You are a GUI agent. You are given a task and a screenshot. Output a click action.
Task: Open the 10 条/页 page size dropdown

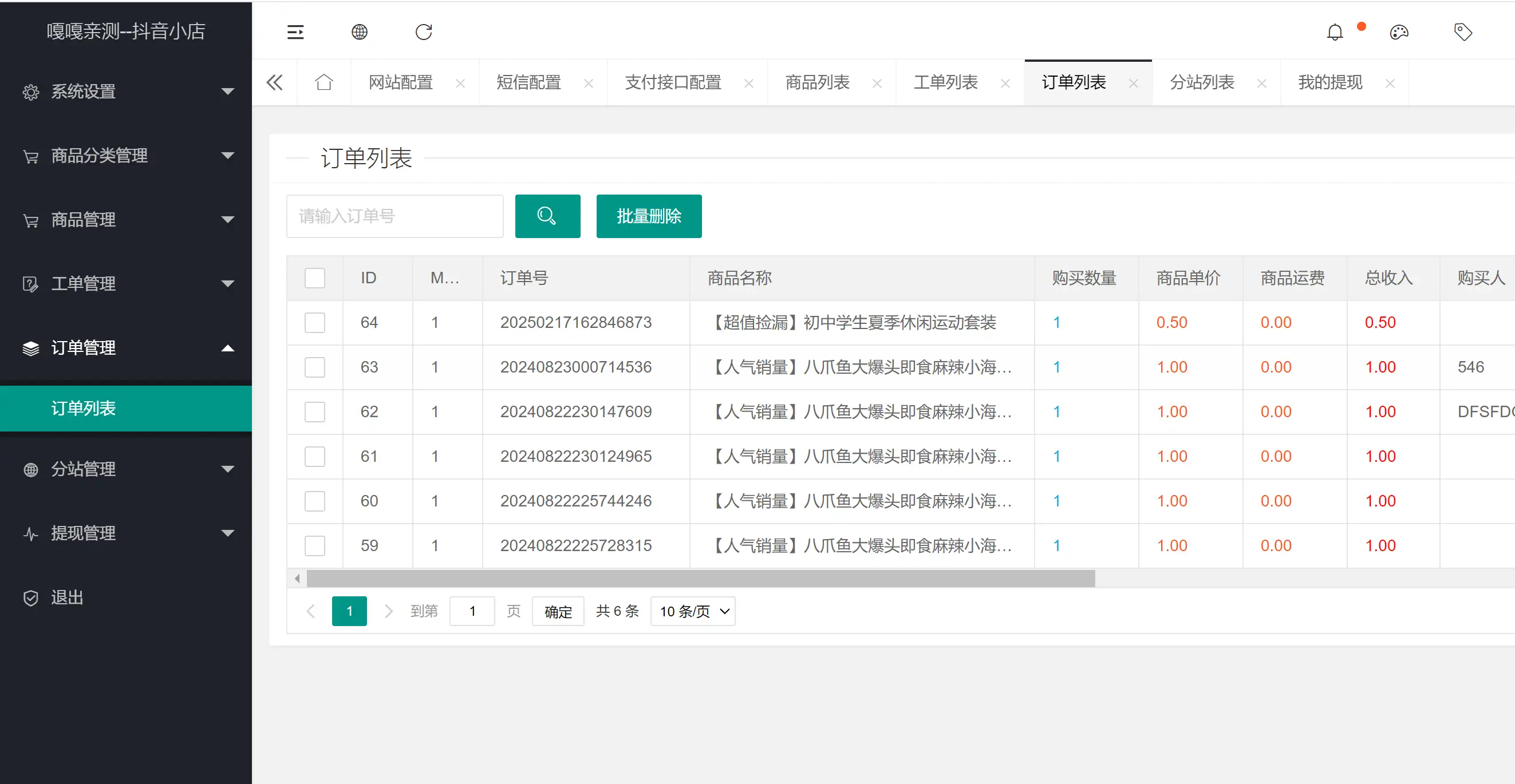pos(692,611)
